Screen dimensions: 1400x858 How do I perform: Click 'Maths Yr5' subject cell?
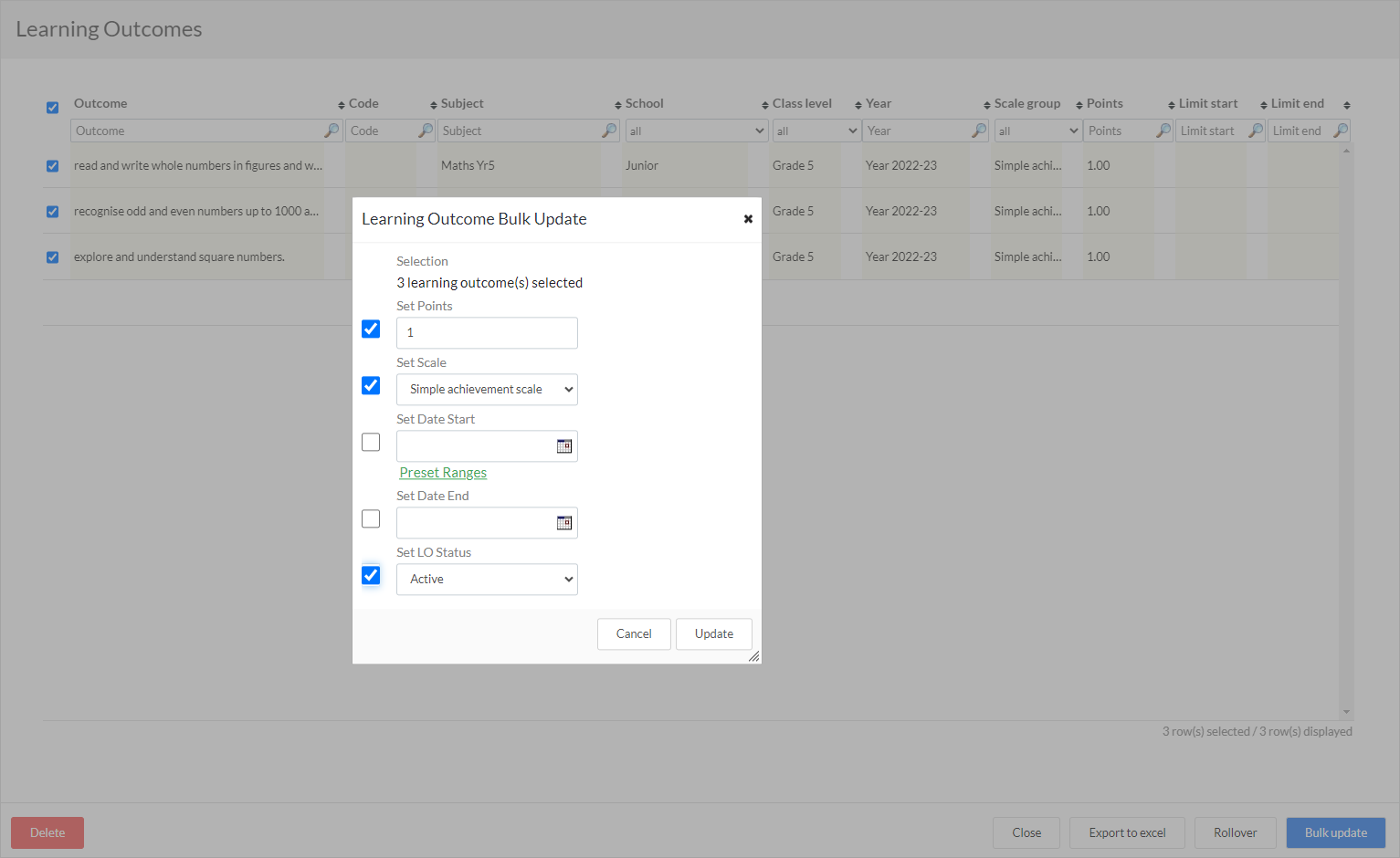468,166
